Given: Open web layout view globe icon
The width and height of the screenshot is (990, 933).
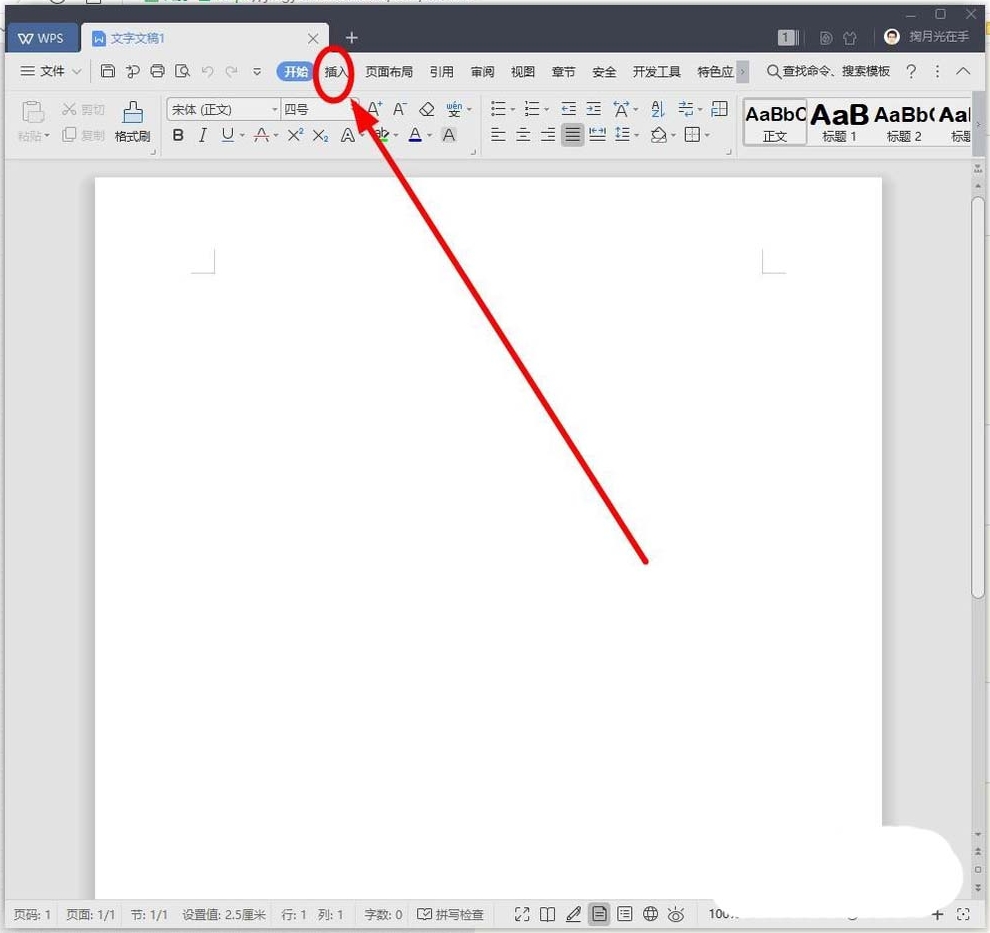Looking at the screenshot, I should [x=650, y=914].
